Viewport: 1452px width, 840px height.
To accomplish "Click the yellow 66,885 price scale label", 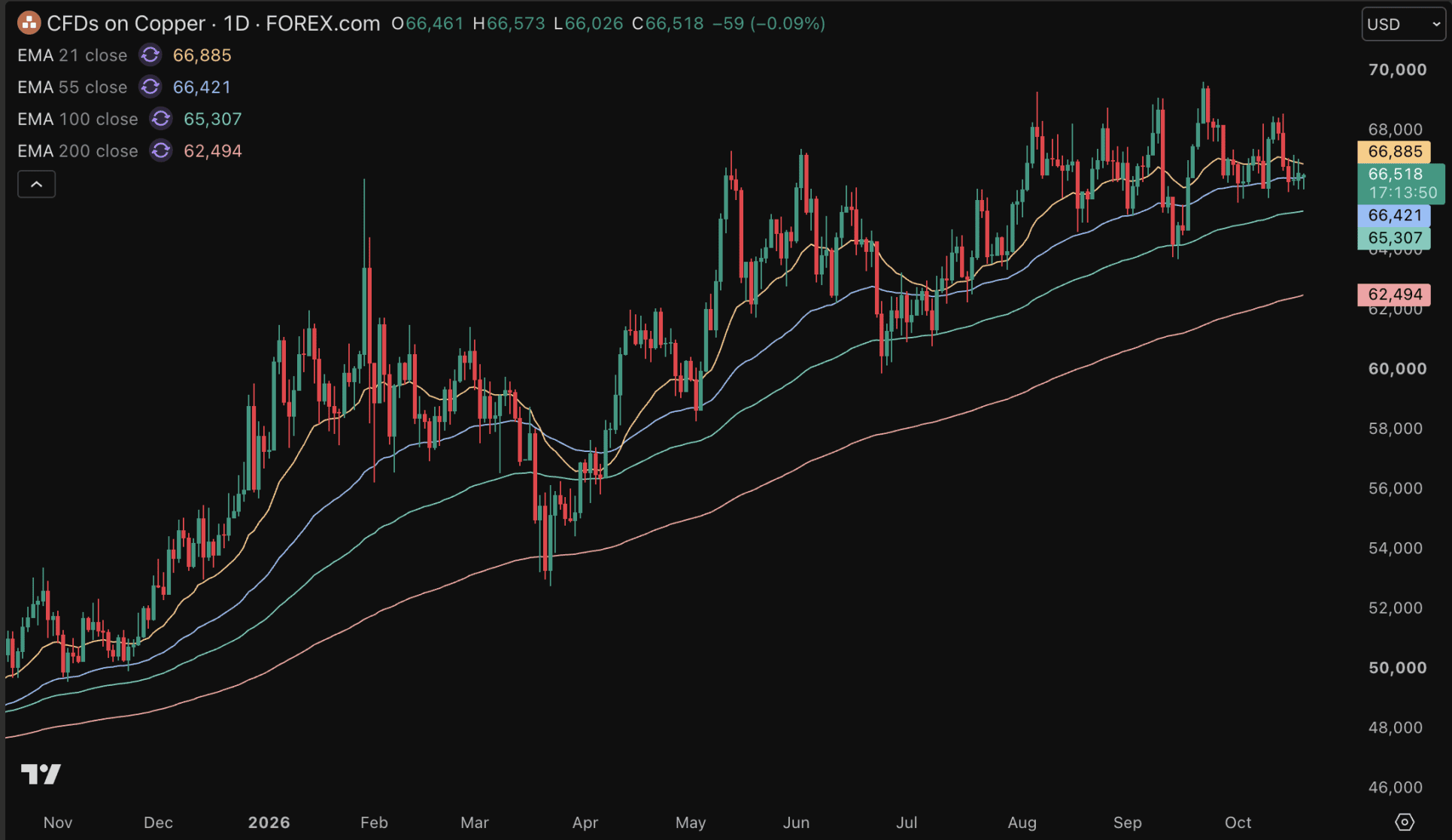I will tap(1394, 151).
